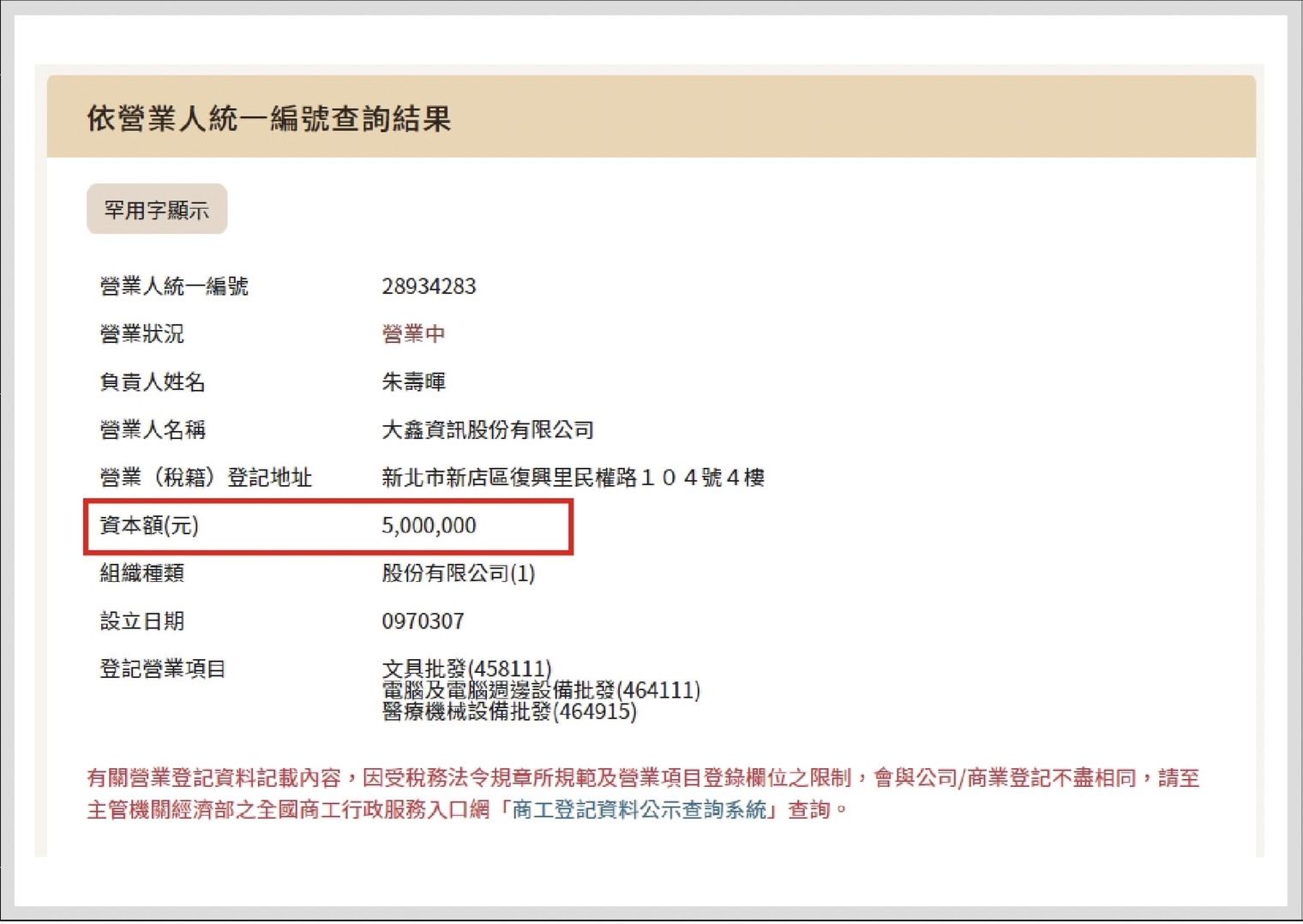The width and height of the screenshot is (1303, 924).
Task: Click the company name 大鑫資訊股份有限公司
Action: (488, 429)
